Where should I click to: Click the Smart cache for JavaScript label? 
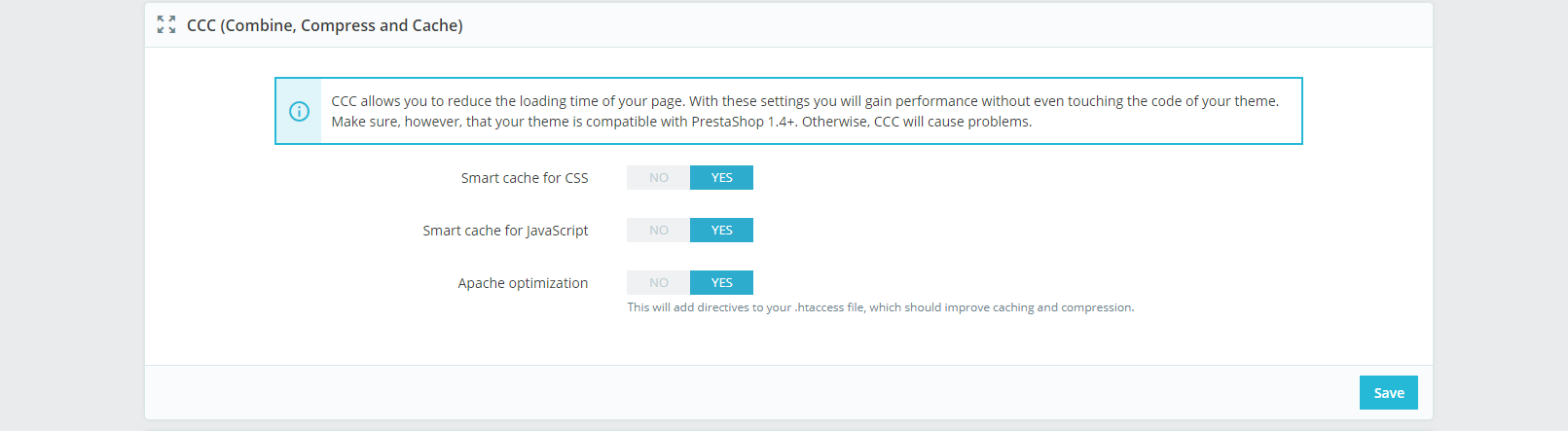(505, 231)
